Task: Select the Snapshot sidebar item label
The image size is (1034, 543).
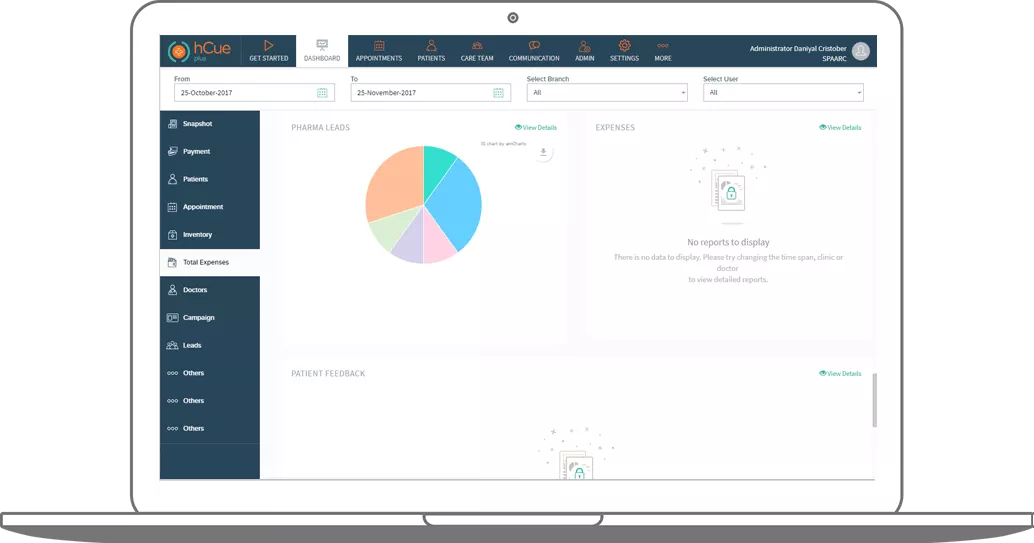Action: [x=197, y=123]
